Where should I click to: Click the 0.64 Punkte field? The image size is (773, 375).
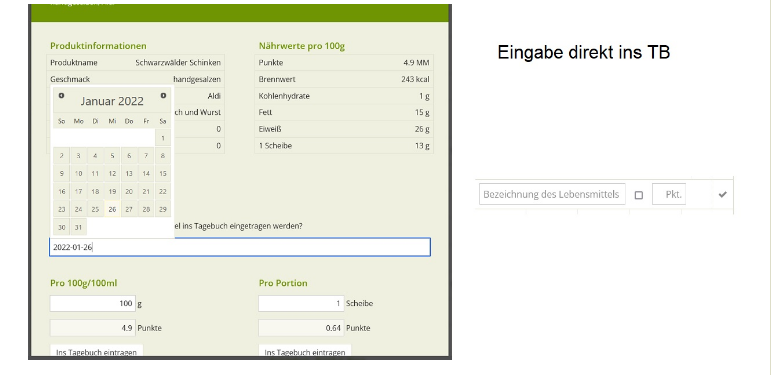301,328
